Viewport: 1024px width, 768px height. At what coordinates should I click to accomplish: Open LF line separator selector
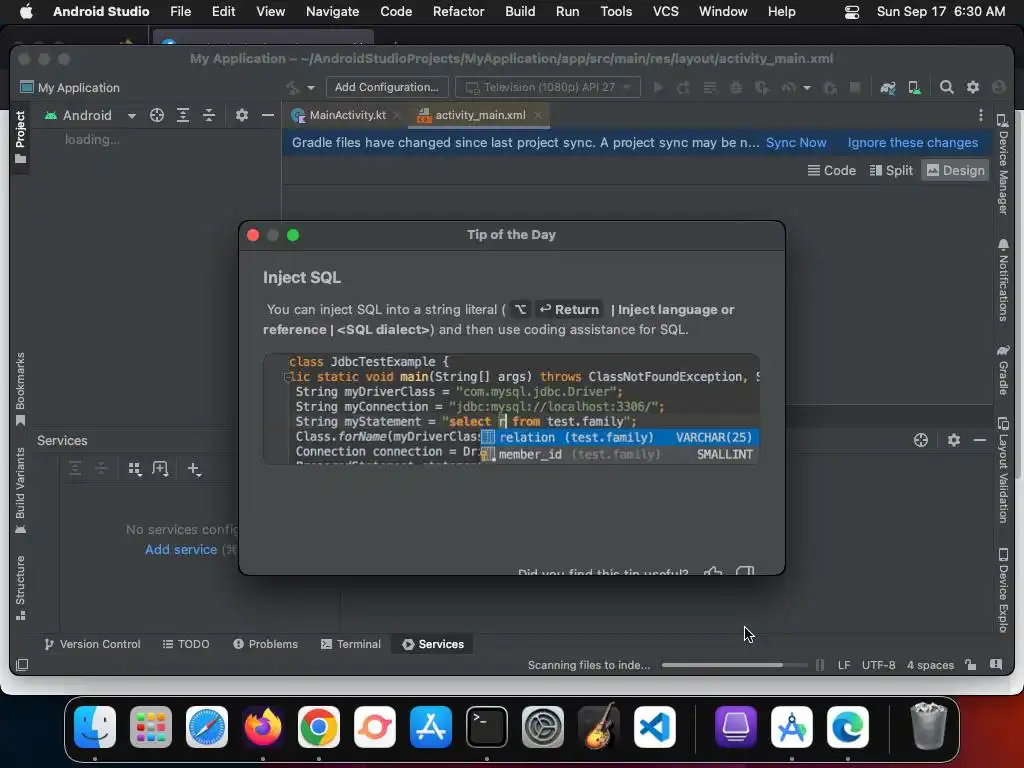tap(844, 665)
